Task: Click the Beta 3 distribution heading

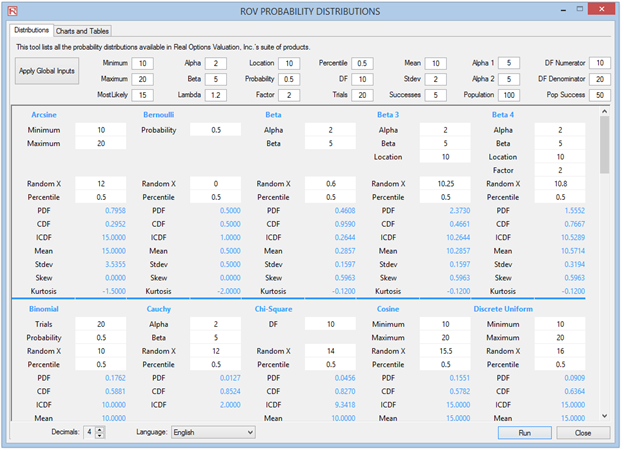Action: [388, 115]
